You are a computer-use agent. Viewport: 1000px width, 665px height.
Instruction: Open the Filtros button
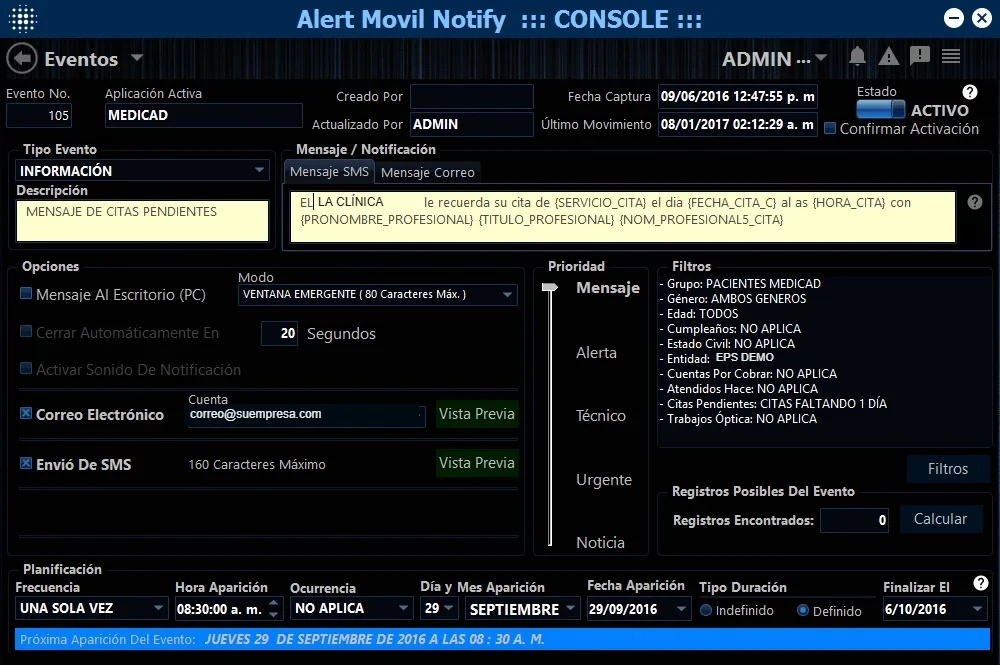pyautogui.click(x=948, y=469)
